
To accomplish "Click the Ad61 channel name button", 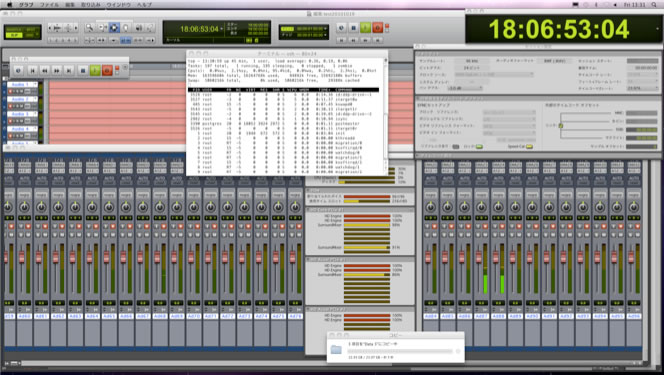I will point(42,316).
